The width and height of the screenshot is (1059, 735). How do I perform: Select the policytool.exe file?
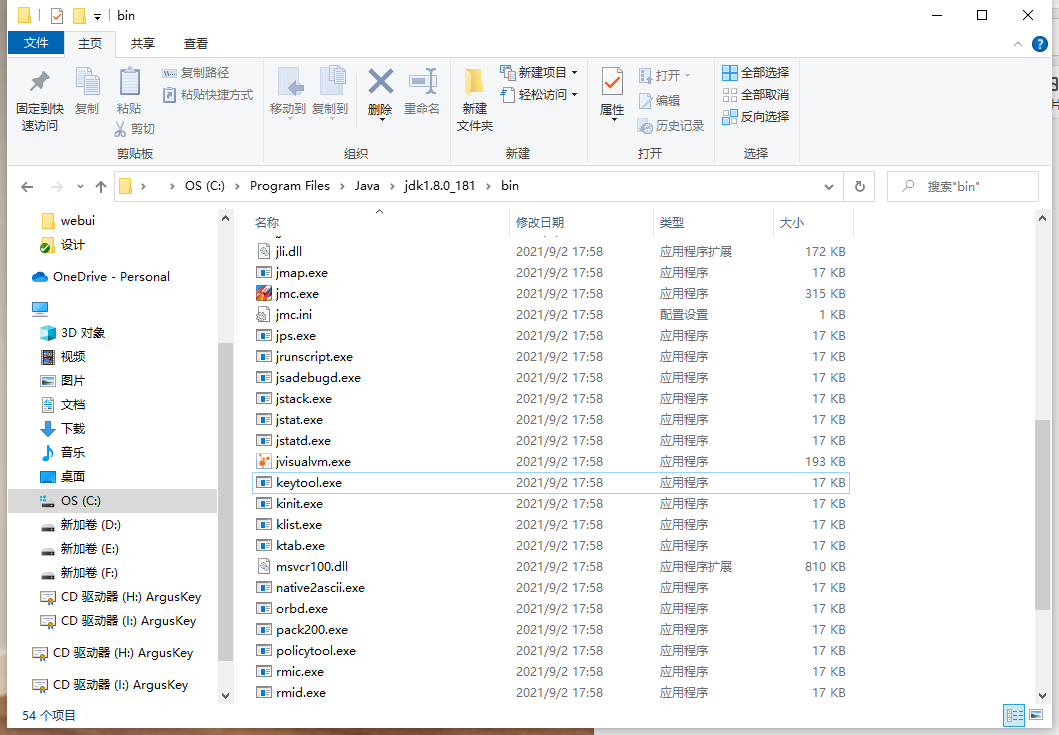tap(550, 651)
